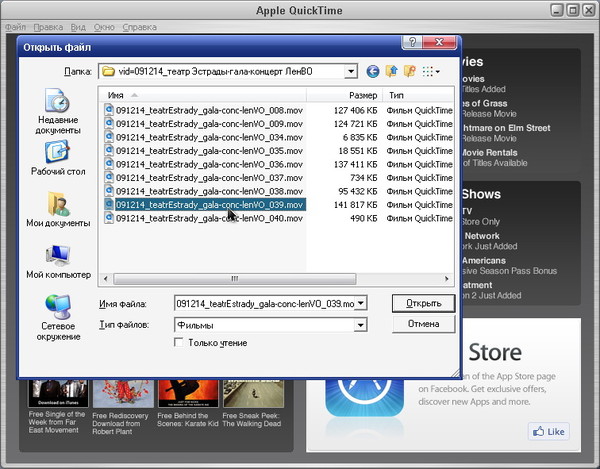Select file icon of lenVO_040.mov

109,218
